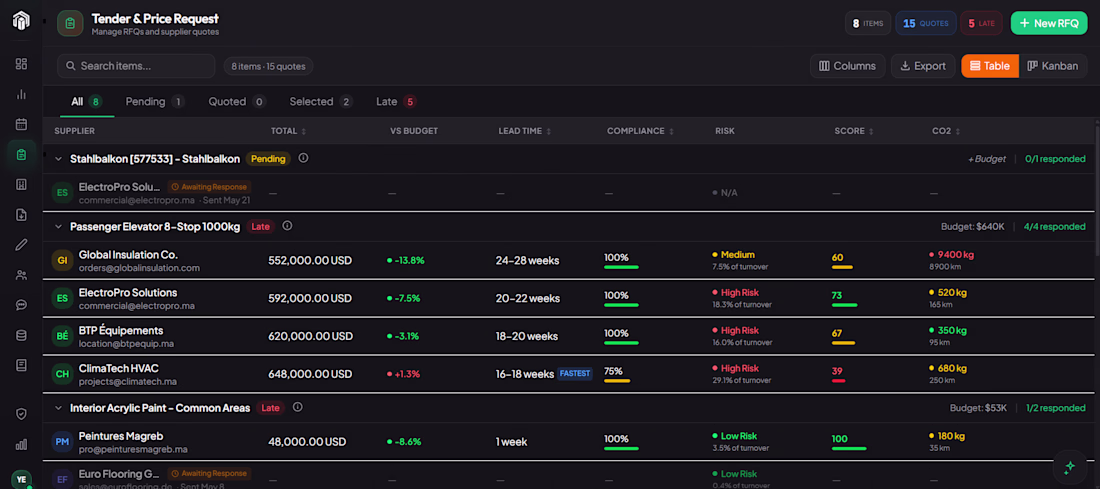
Task: Select the Quoted tab
Action: coord(236,102)
